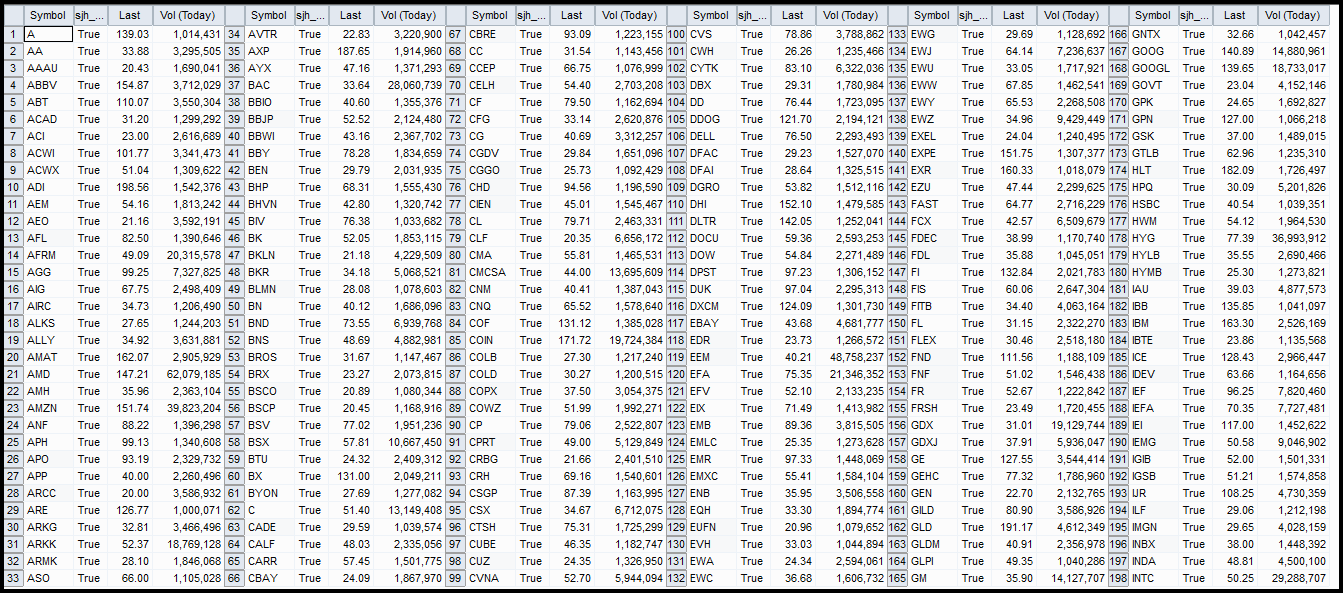Click the True cell in the EWC row

click(x=752, y=578)
